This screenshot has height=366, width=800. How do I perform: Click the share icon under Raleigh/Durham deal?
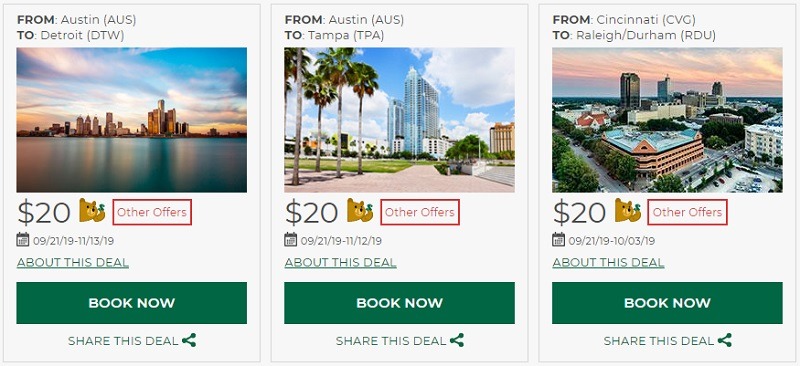(x=725, y=340)
